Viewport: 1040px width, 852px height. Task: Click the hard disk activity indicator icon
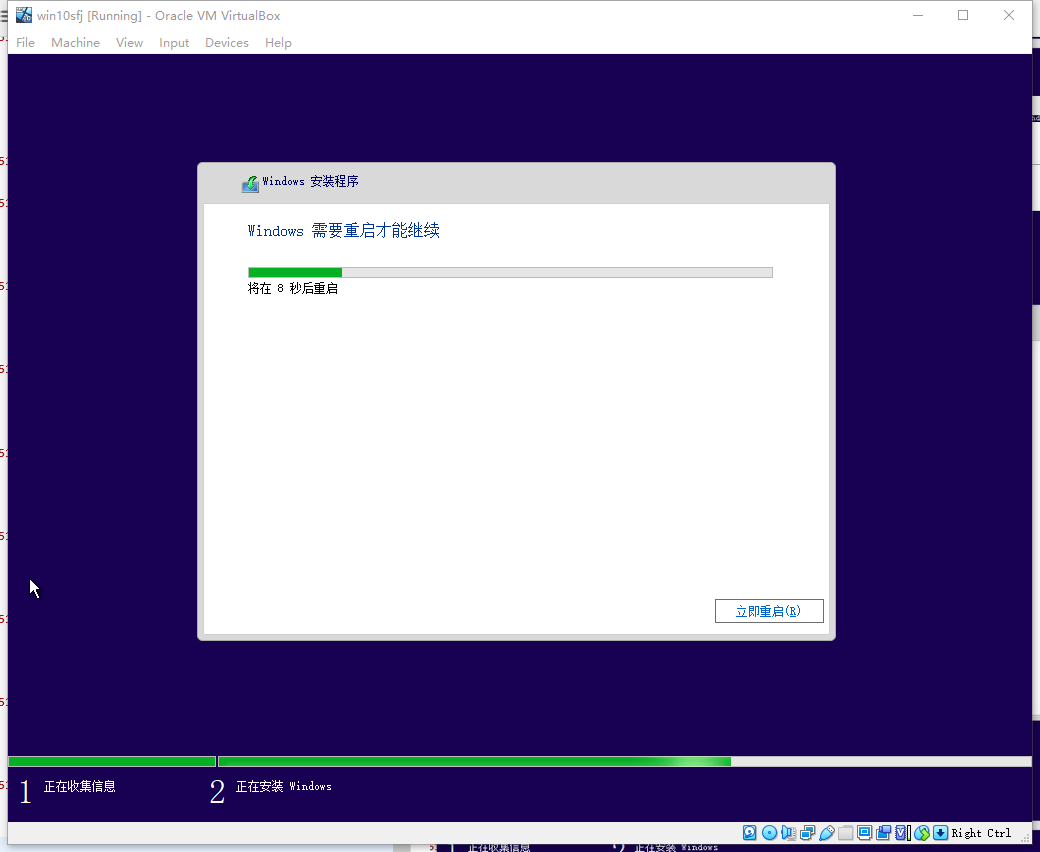click(x=749, y=833)
